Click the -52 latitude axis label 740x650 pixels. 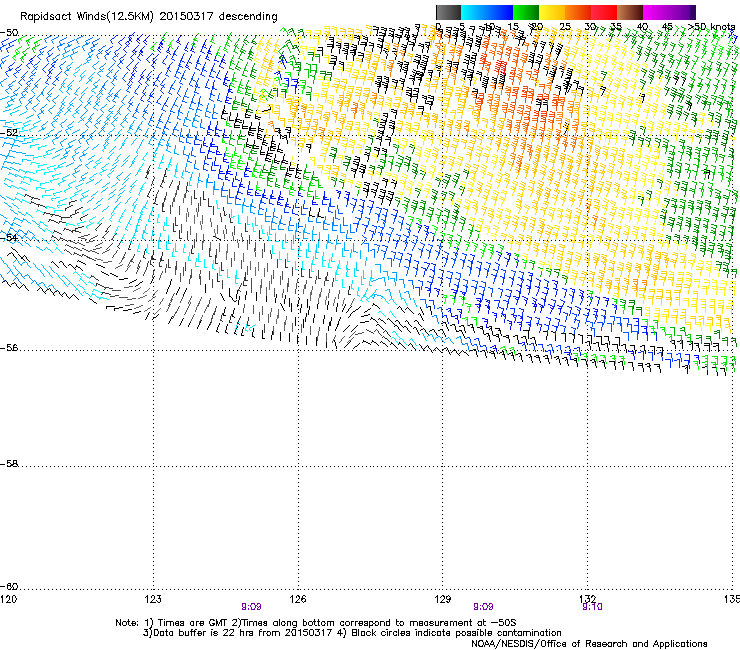click(x=9, y=133)
